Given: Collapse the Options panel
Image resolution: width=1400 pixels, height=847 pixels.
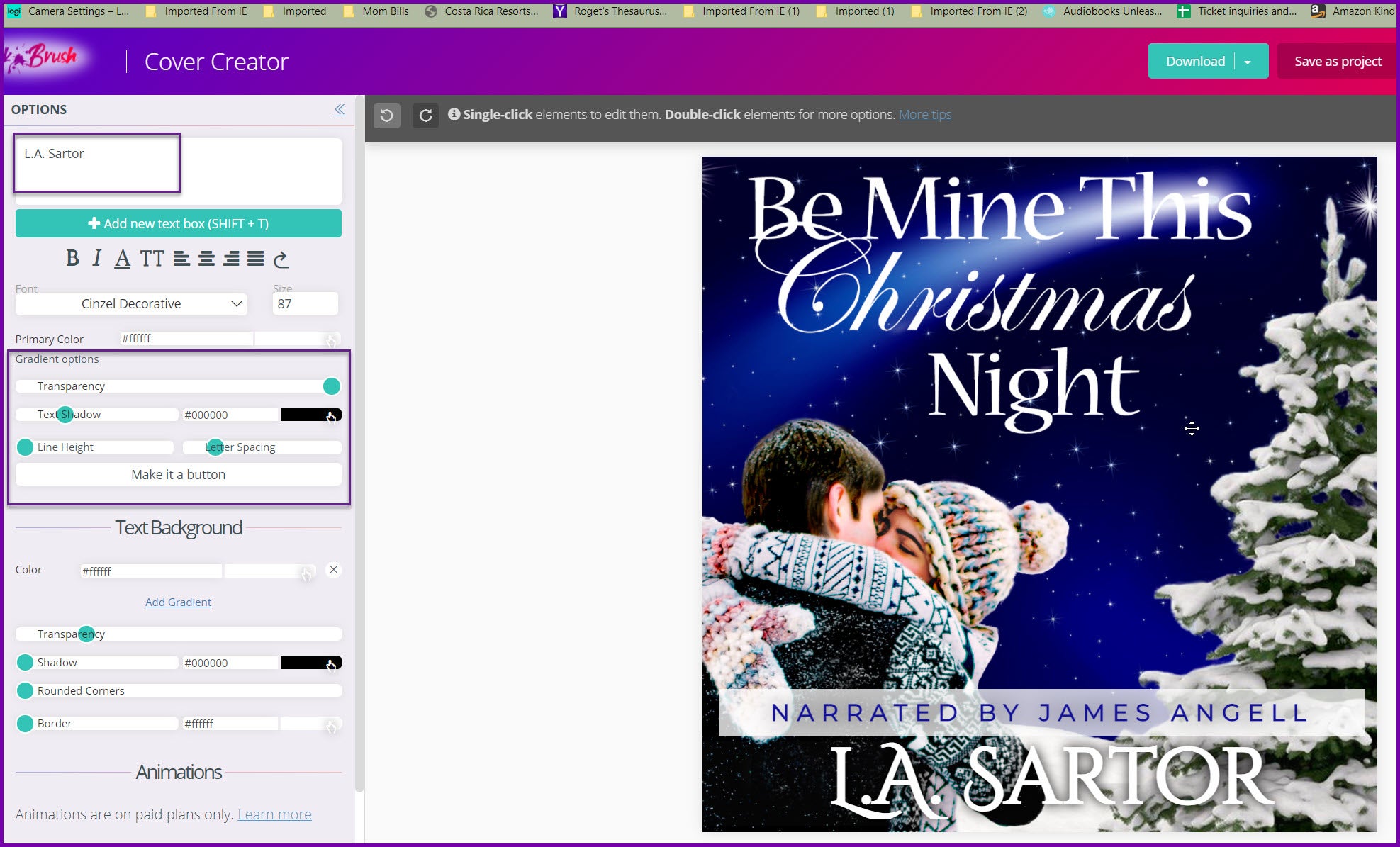Looking at the screenshot, I should [x=340, y=109].
